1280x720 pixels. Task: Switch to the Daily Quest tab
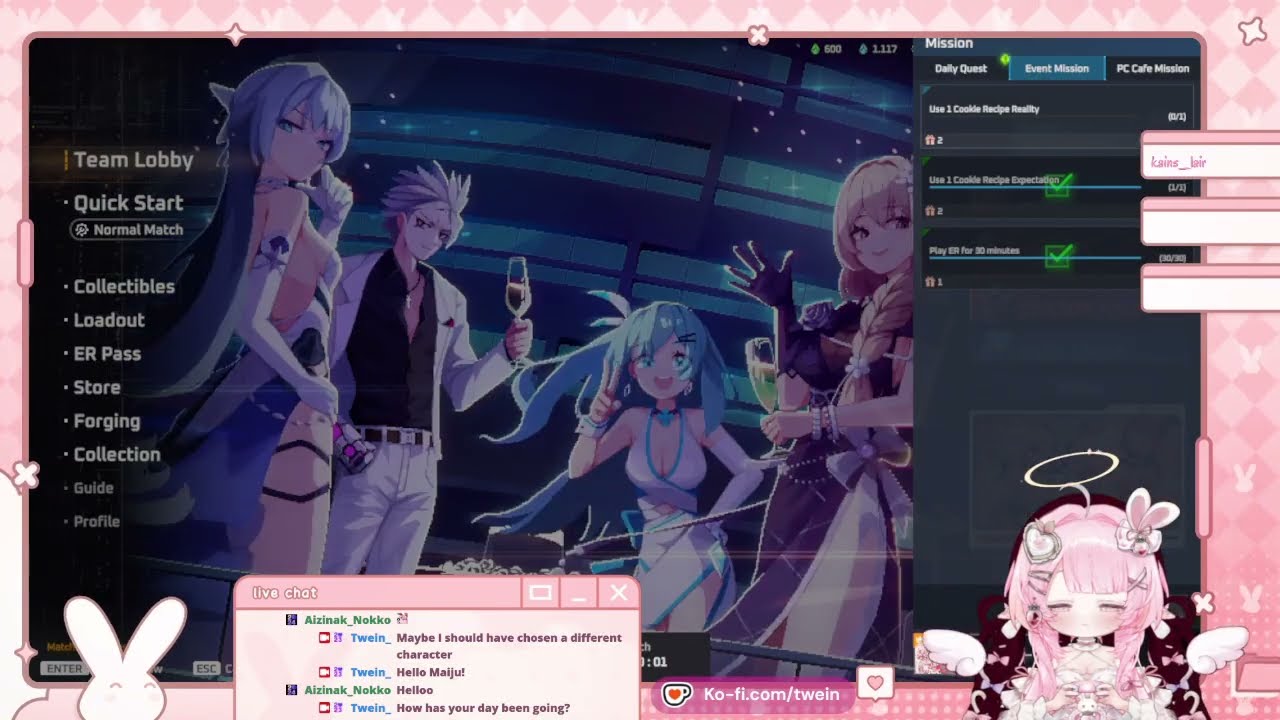click(x=961, y=68)
